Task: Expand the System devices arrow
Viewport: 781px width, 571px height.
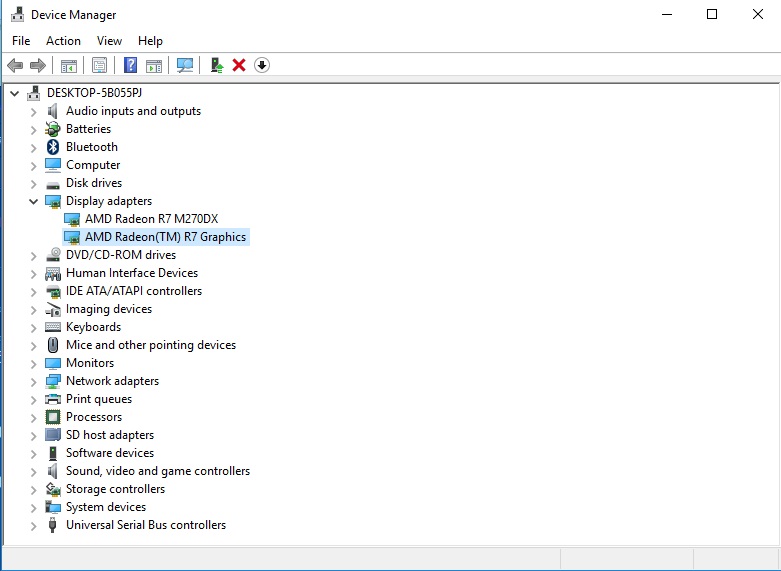Action: (33, 508)
